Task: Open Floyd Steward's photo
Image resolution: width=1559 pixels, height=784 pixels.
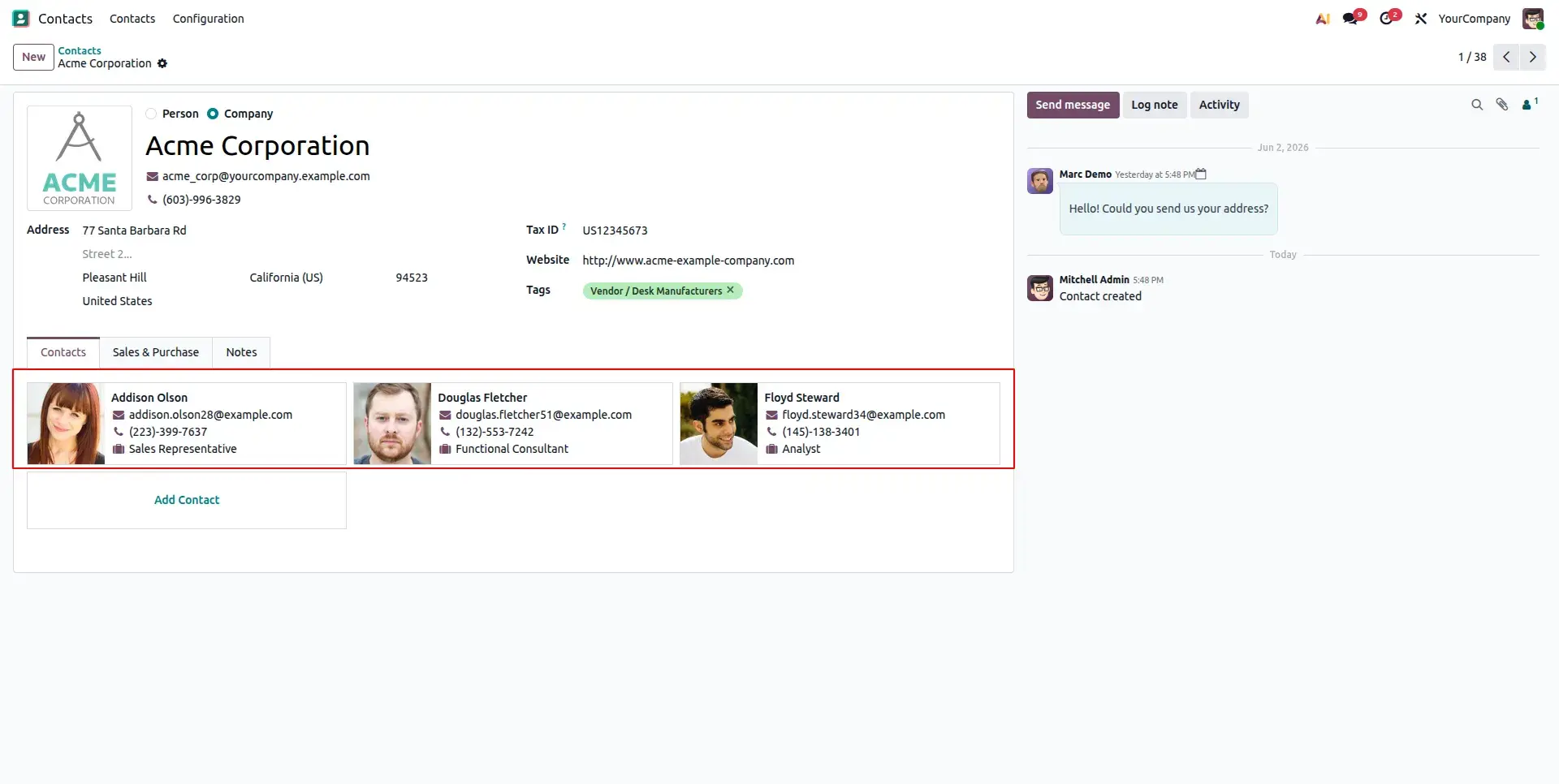Action: [719, 424]
